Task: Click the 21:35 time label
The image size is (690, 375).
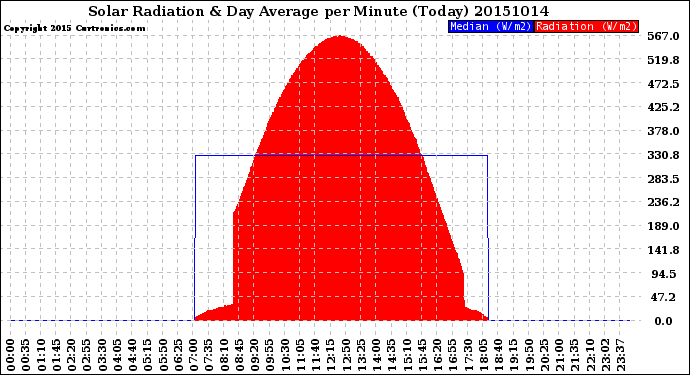Action: [x=574, y=355]
